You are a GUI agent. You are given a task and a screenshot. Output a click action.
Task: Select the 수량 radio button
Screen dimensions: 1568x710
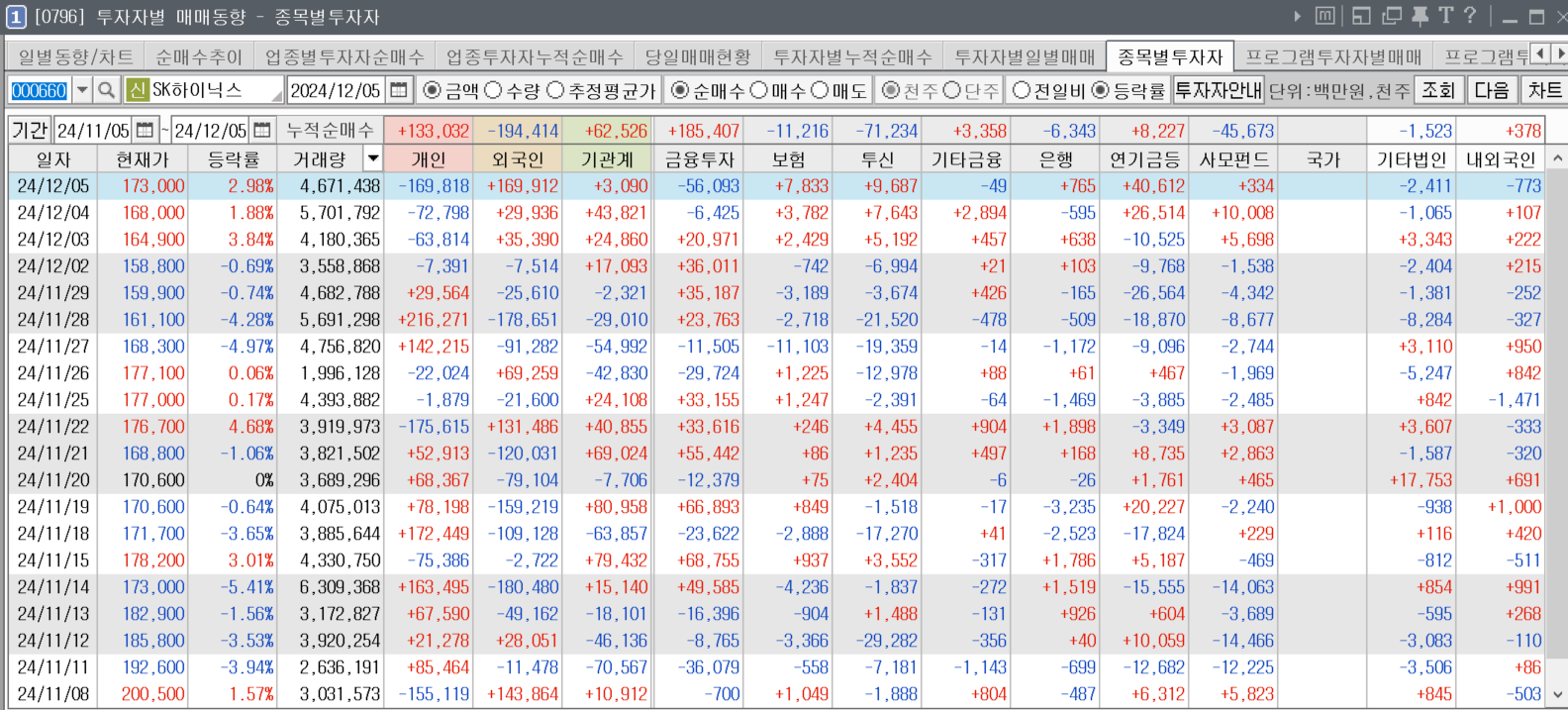point(494,90)
